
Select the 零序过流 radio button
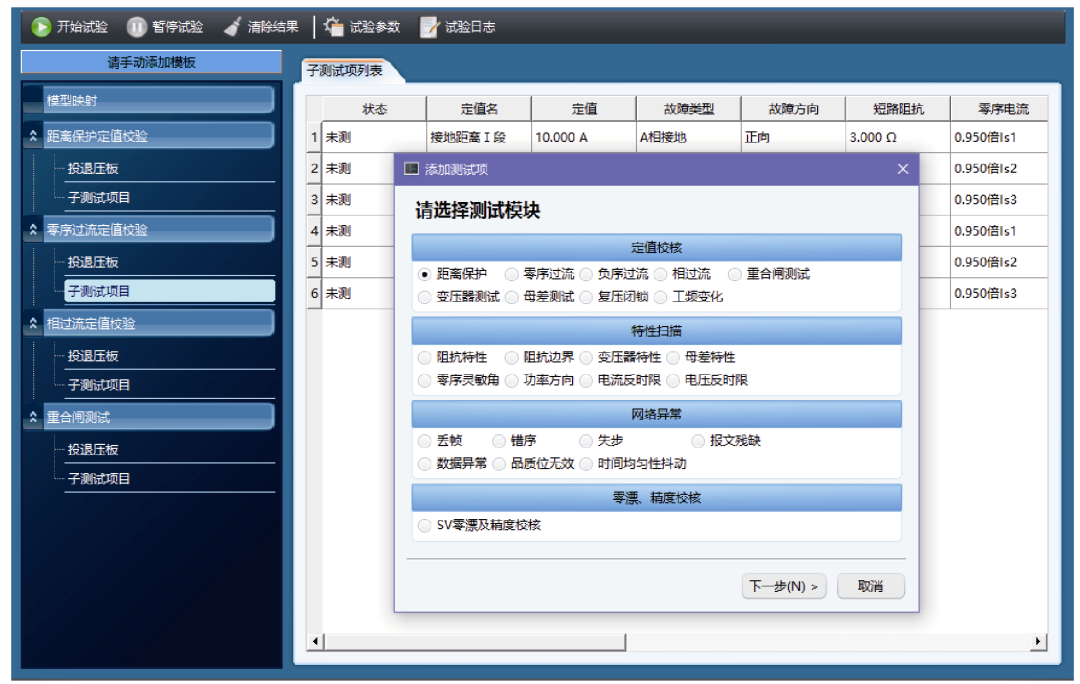click(x=511, y=274)
